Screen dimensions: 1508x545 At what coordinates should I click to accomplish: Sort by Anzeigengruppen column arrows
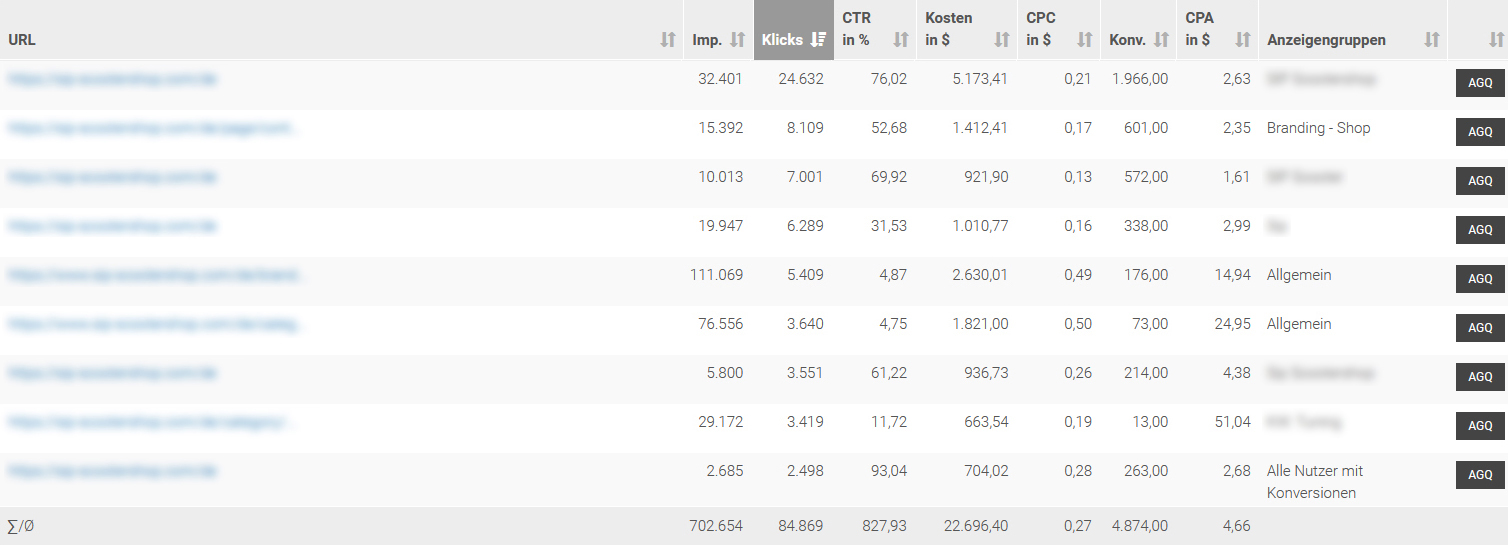[x=1432, y=40]
